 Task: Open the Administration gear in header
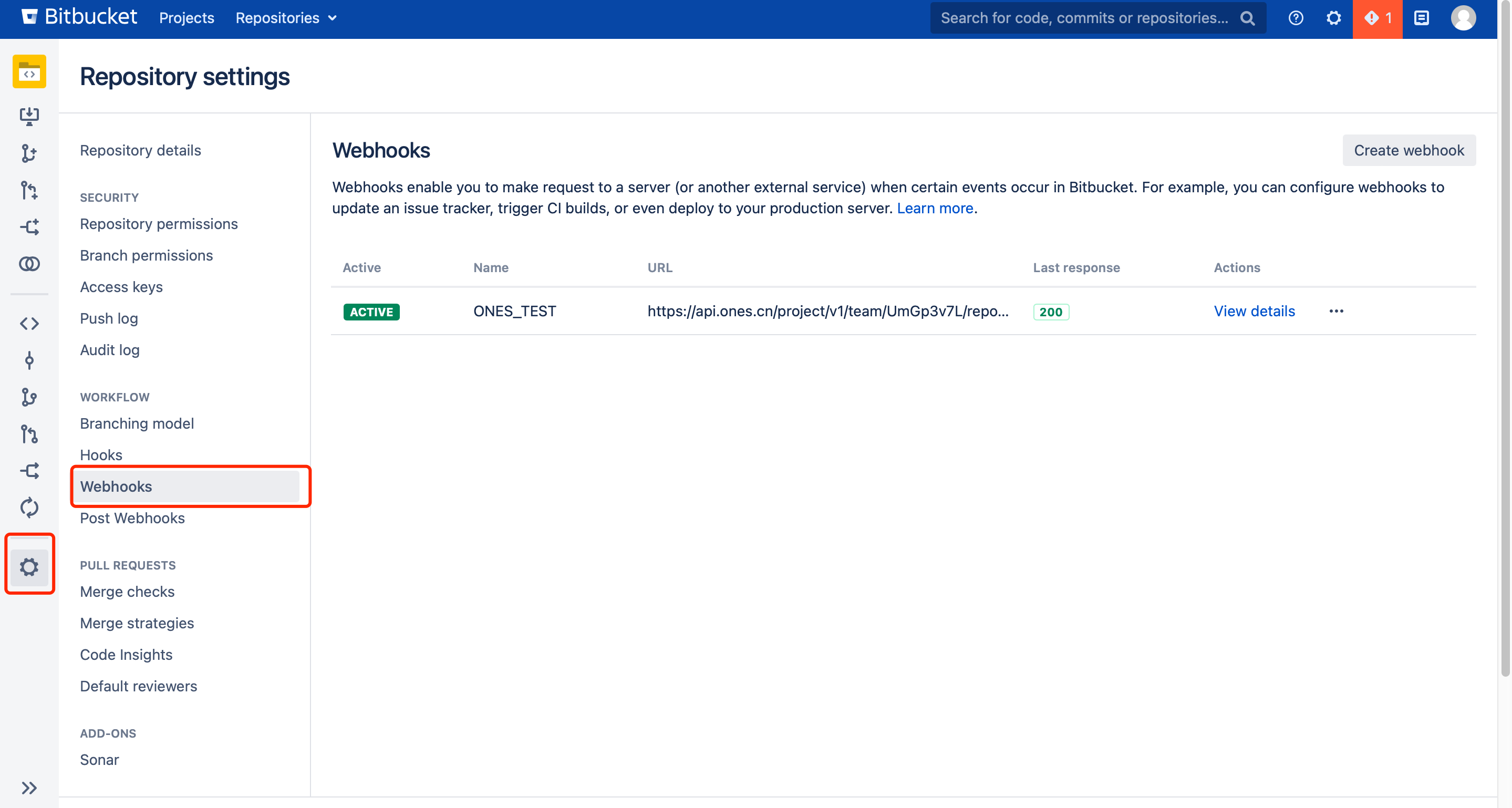point(1333,18)
